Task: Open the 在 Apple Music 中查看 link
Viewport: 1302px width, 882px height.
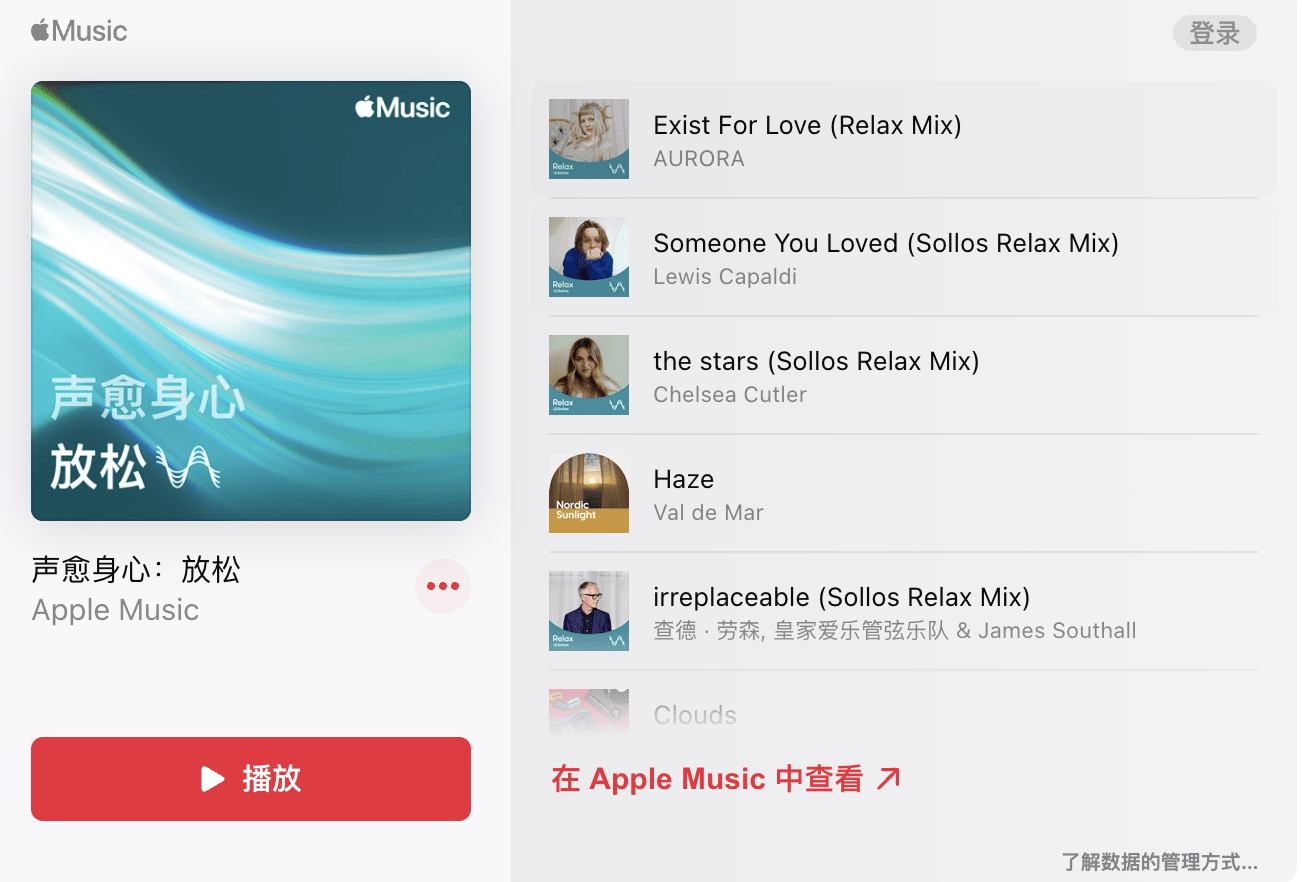Action: 726,779
